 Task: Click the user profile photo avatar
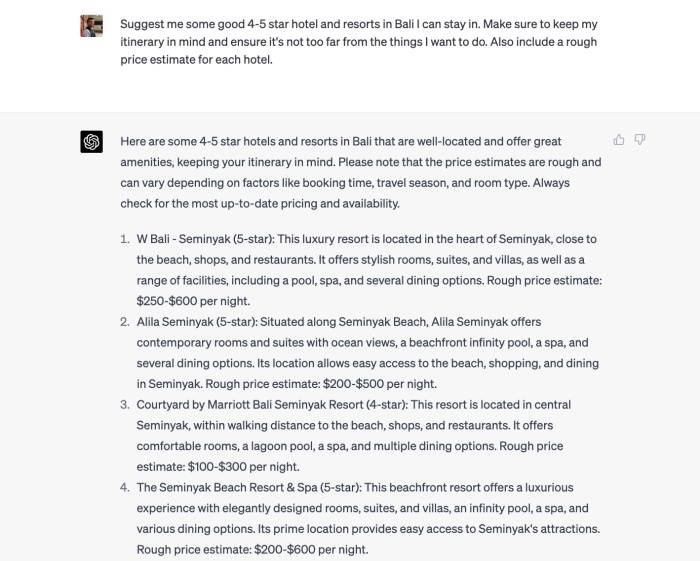click(92, 26)
